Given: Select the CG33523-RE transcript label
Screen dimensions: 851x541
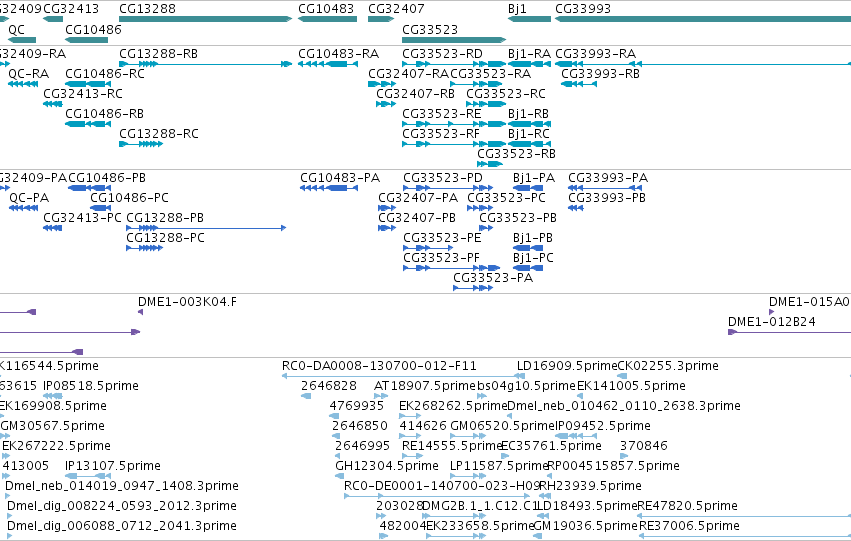Looking at the screenshot, I should 442,113.
